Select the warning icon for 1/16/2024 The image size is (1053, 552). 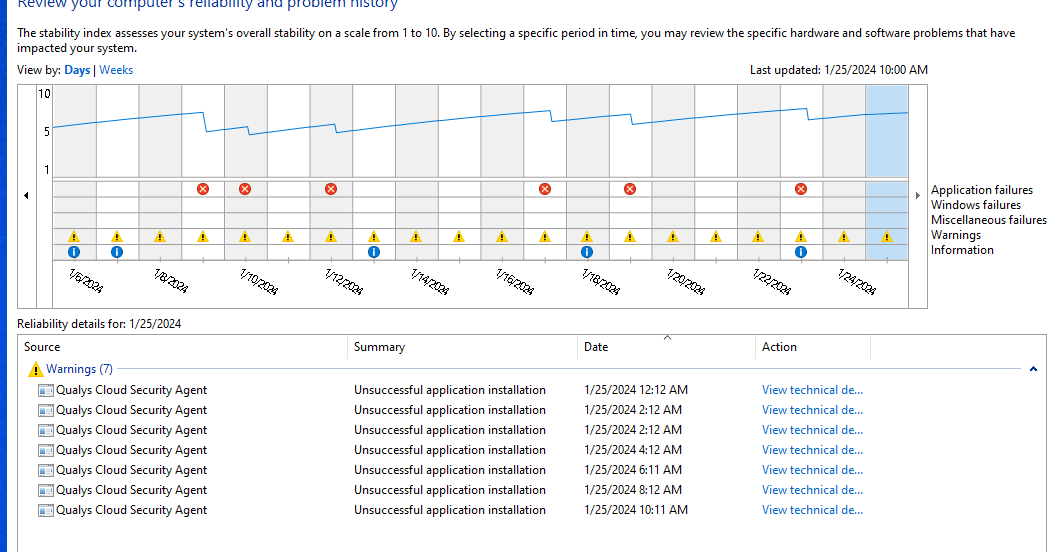[502, 236]
